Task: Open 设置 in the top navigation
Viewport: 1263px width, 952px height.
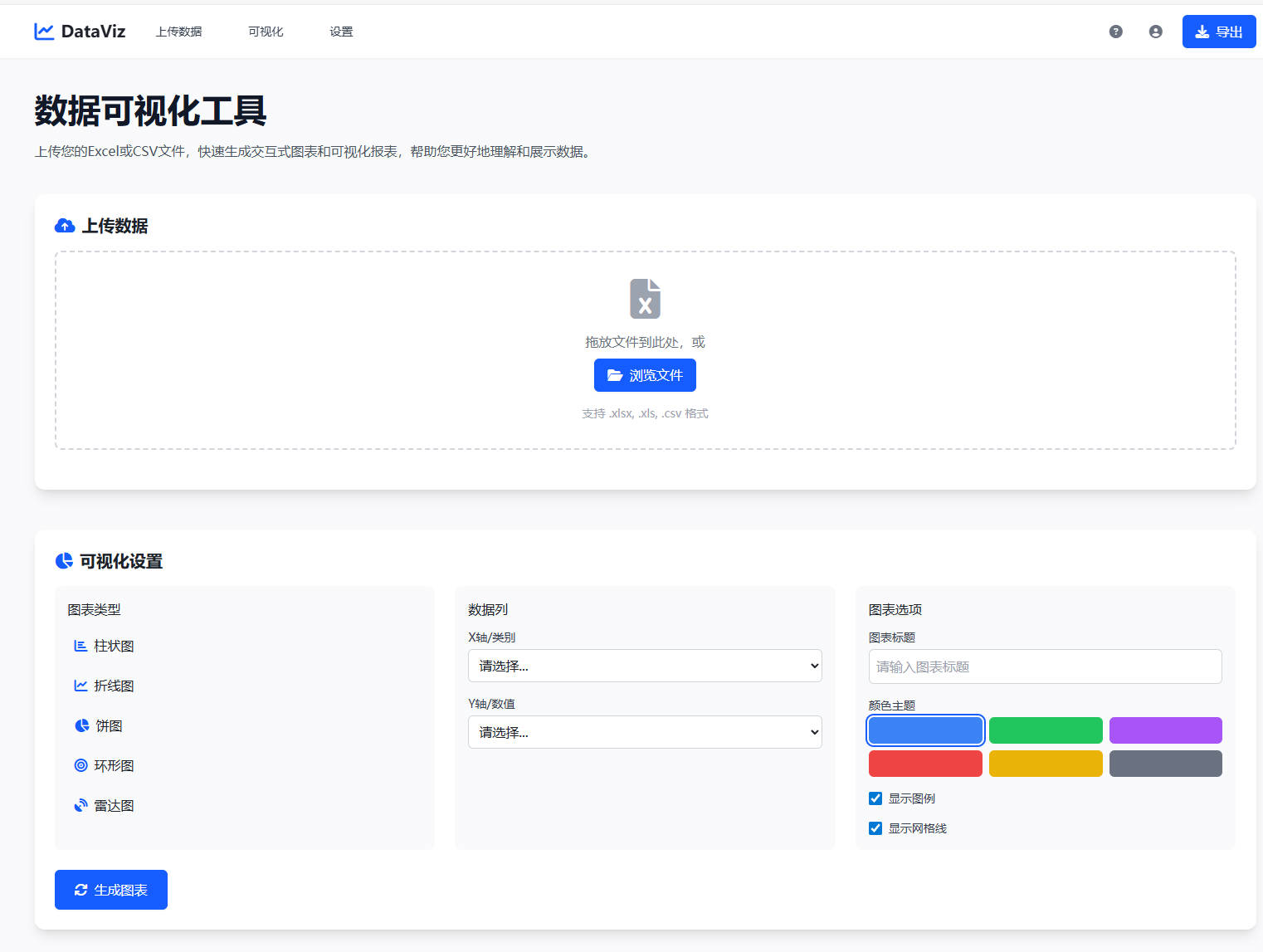Action: click(341, 32)
